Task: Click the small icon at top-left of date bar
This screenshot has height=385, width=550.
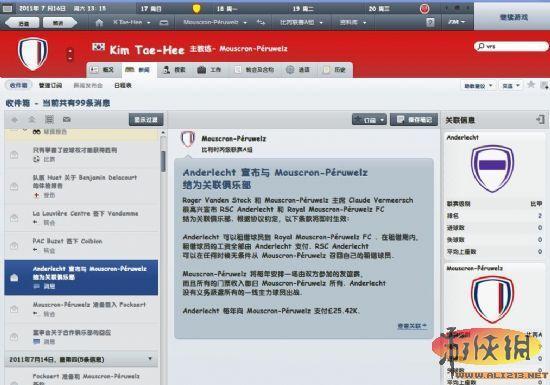Action: click(7, 8)
